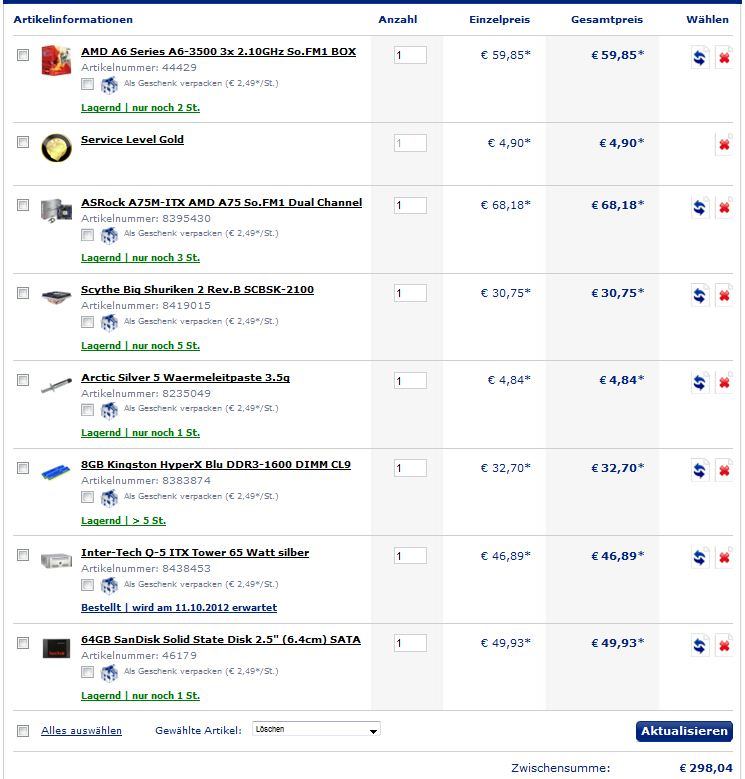The width and height of the screenshot is (745, 779).
Task: Click the refresh arrows icon for Kingston HyperX row
Action: tap(699, 470)
